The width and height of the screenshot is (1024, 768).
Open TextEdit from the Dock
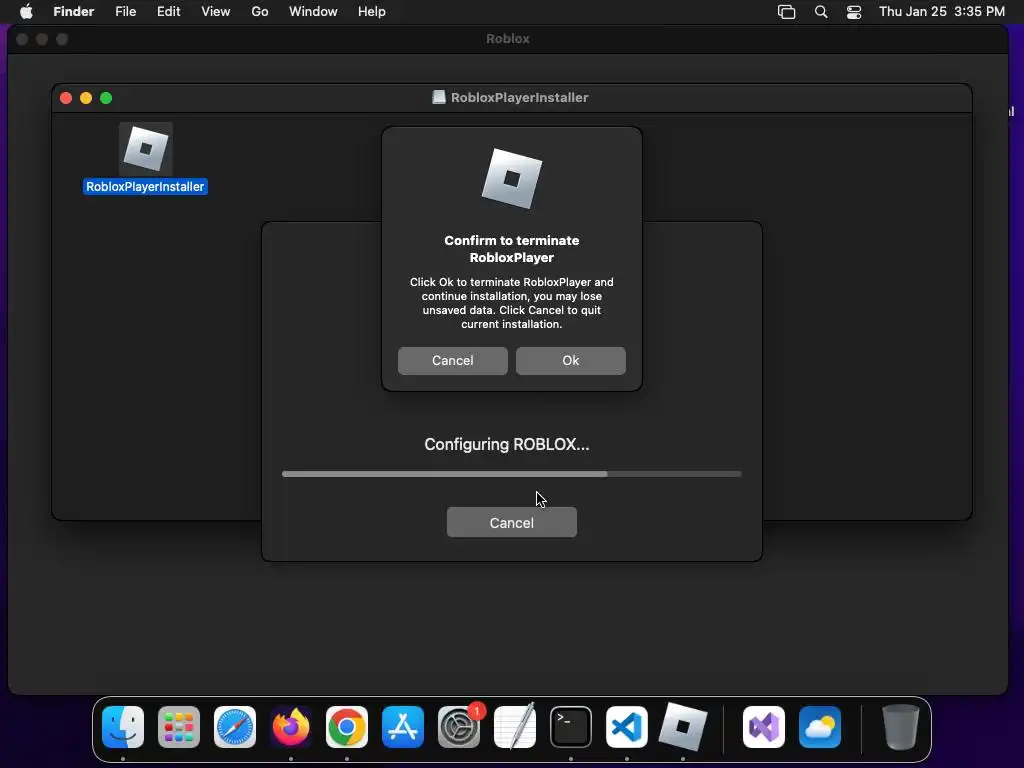tap(515, 727)
